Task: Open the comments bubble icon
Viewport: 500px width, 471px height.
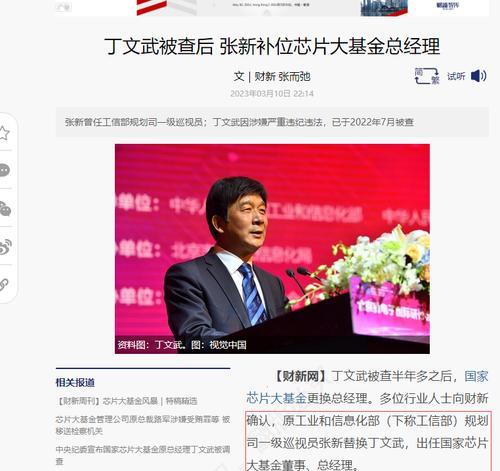Action: pyautogui.click(x=4, y=170)
